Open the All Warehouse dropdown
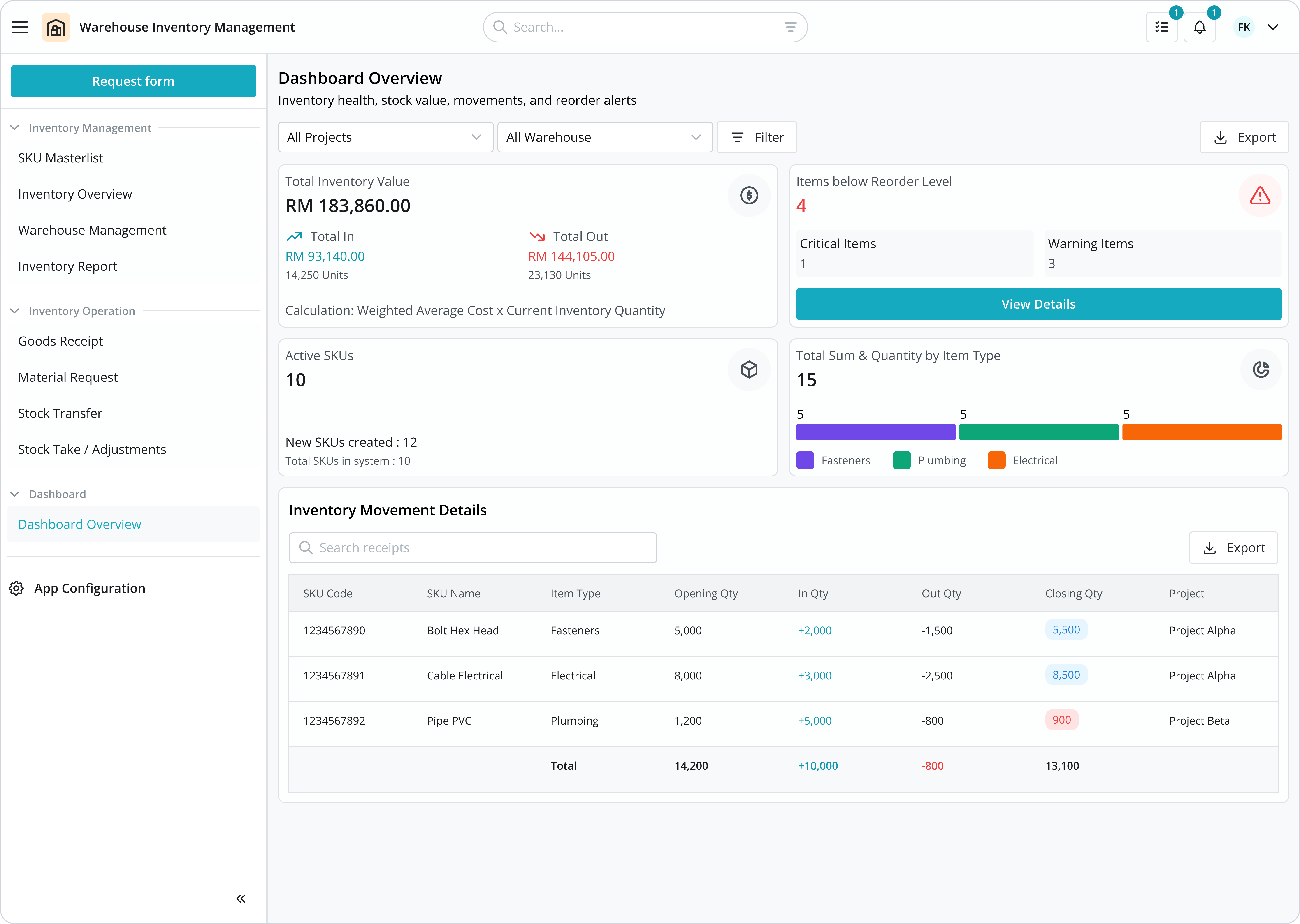 pyautogui.click(x=604, y=137)
